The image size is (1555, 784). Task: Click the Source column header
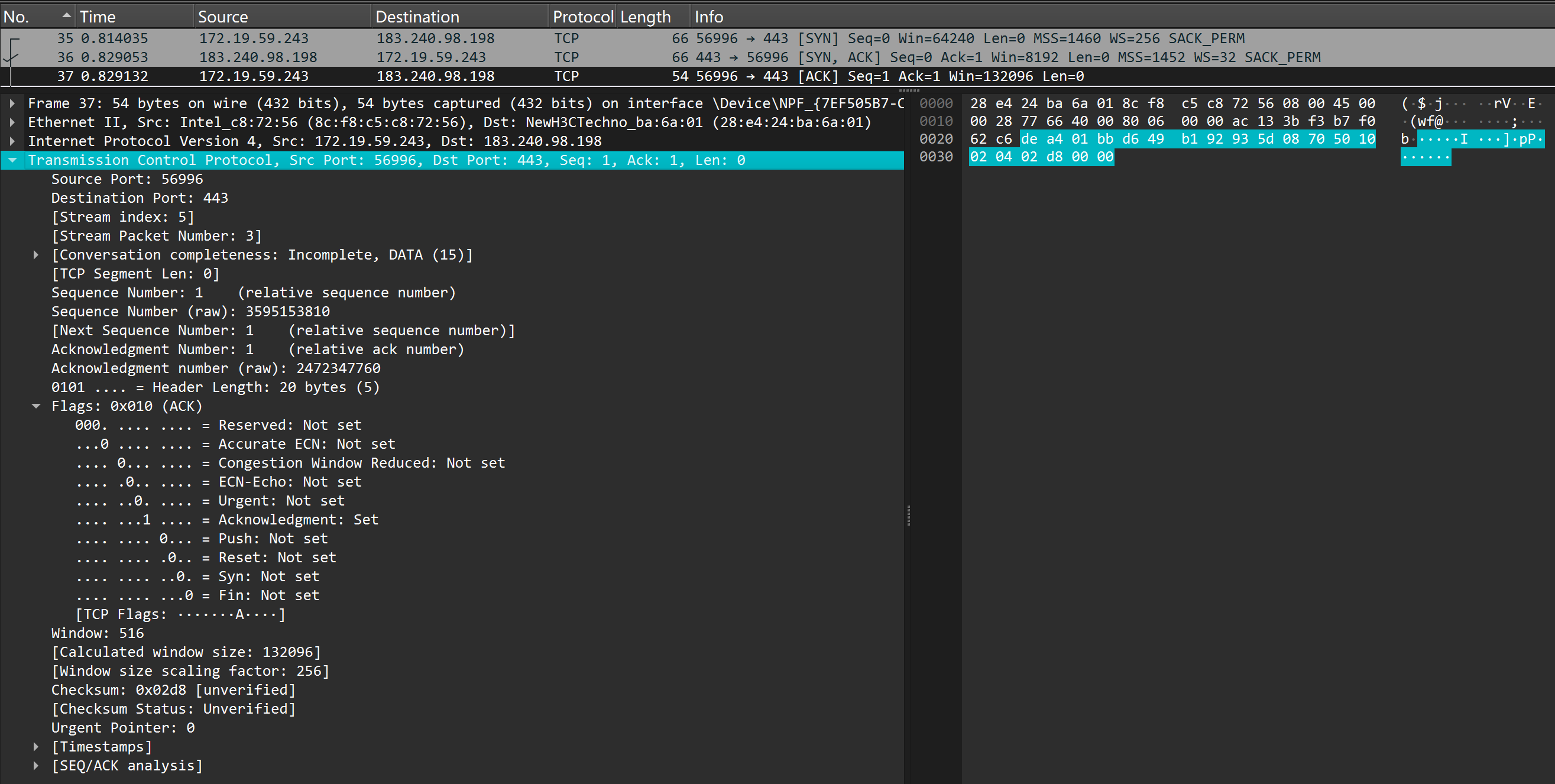(x=223, y=17)
